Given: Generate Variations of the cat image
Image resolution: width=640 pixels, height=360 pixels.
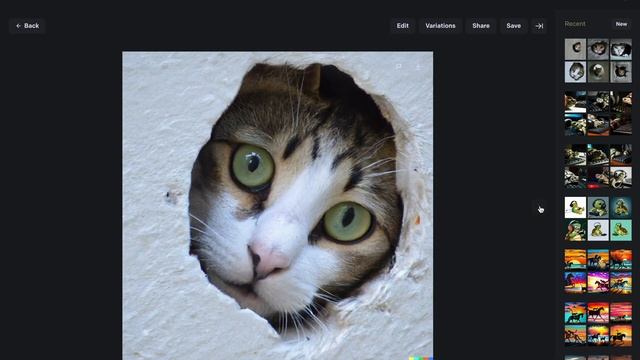Looking at the screenshot, I should pyautogui.click(x=440, y=26).
